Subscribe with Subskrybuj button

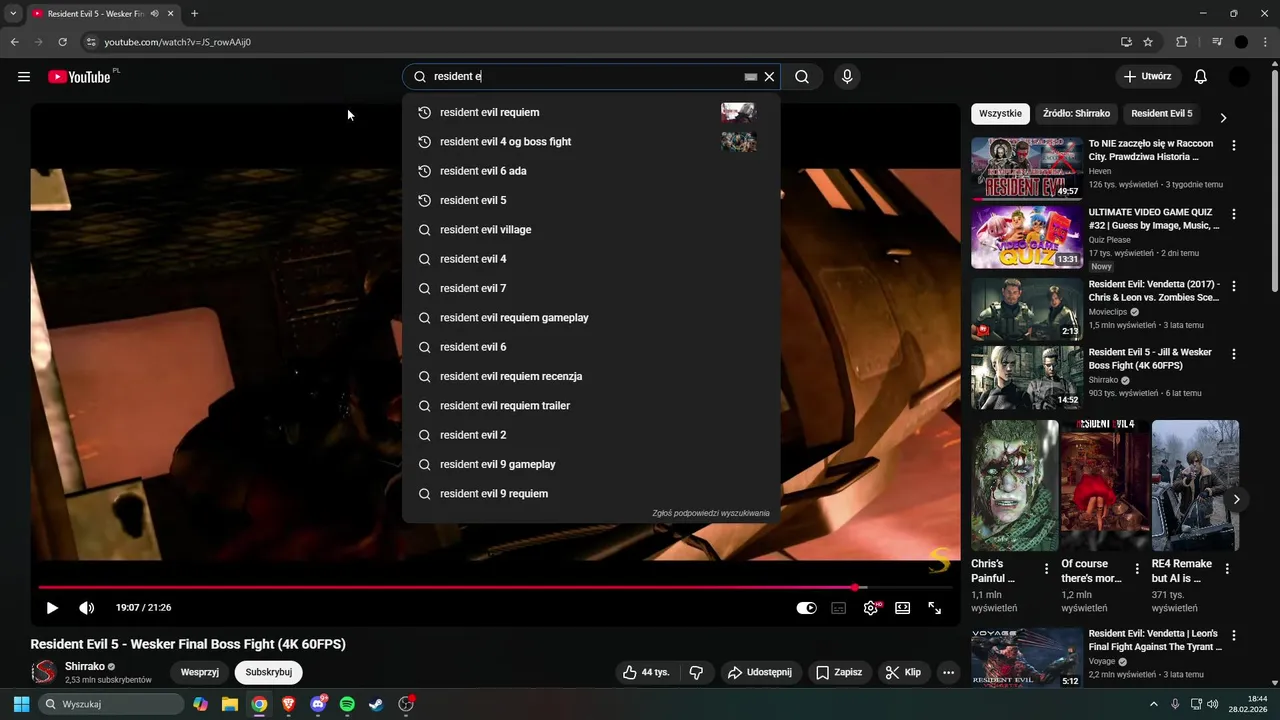(269, 673)
